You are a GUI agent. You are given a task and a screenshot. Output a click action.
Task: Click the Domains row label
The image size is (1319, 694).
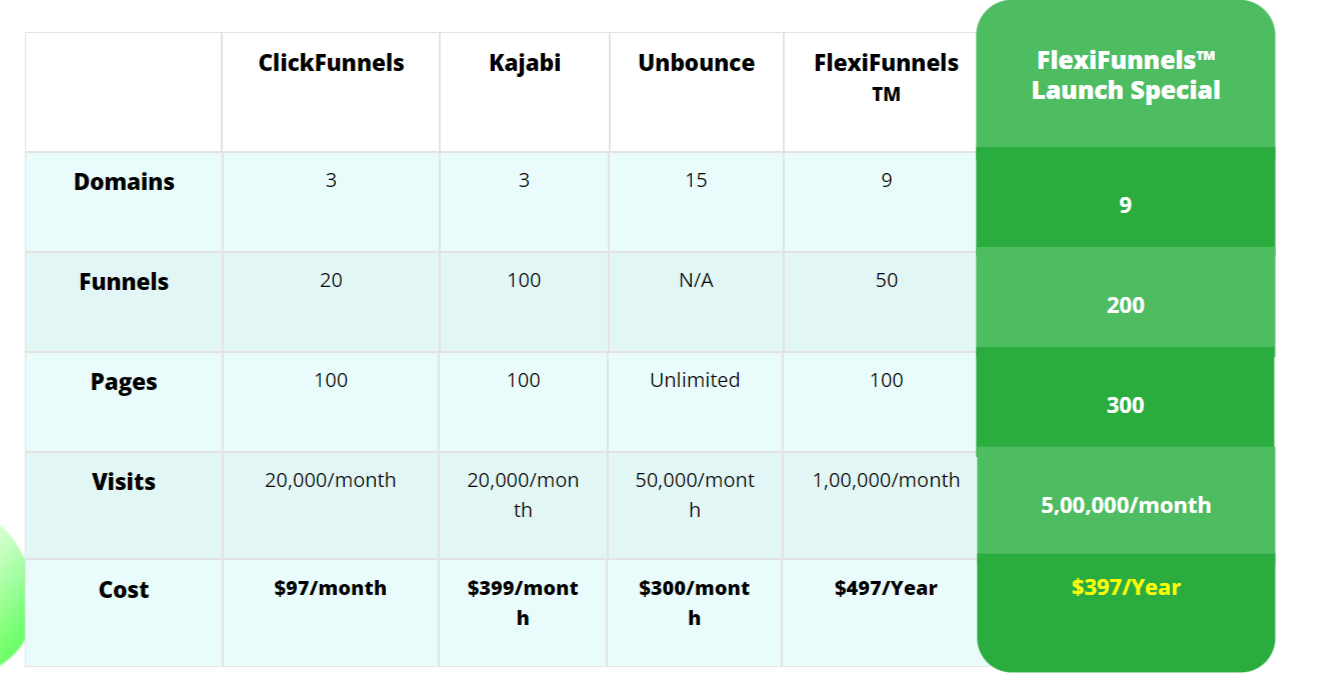[124, 182]
